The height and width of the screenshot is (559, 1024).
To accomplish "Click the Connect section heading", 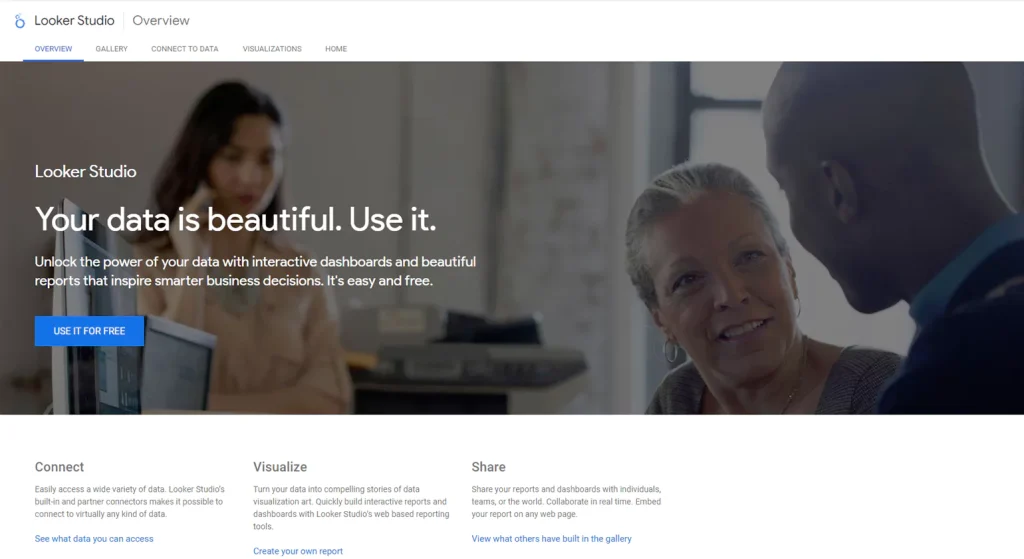I will pos(59,467).
